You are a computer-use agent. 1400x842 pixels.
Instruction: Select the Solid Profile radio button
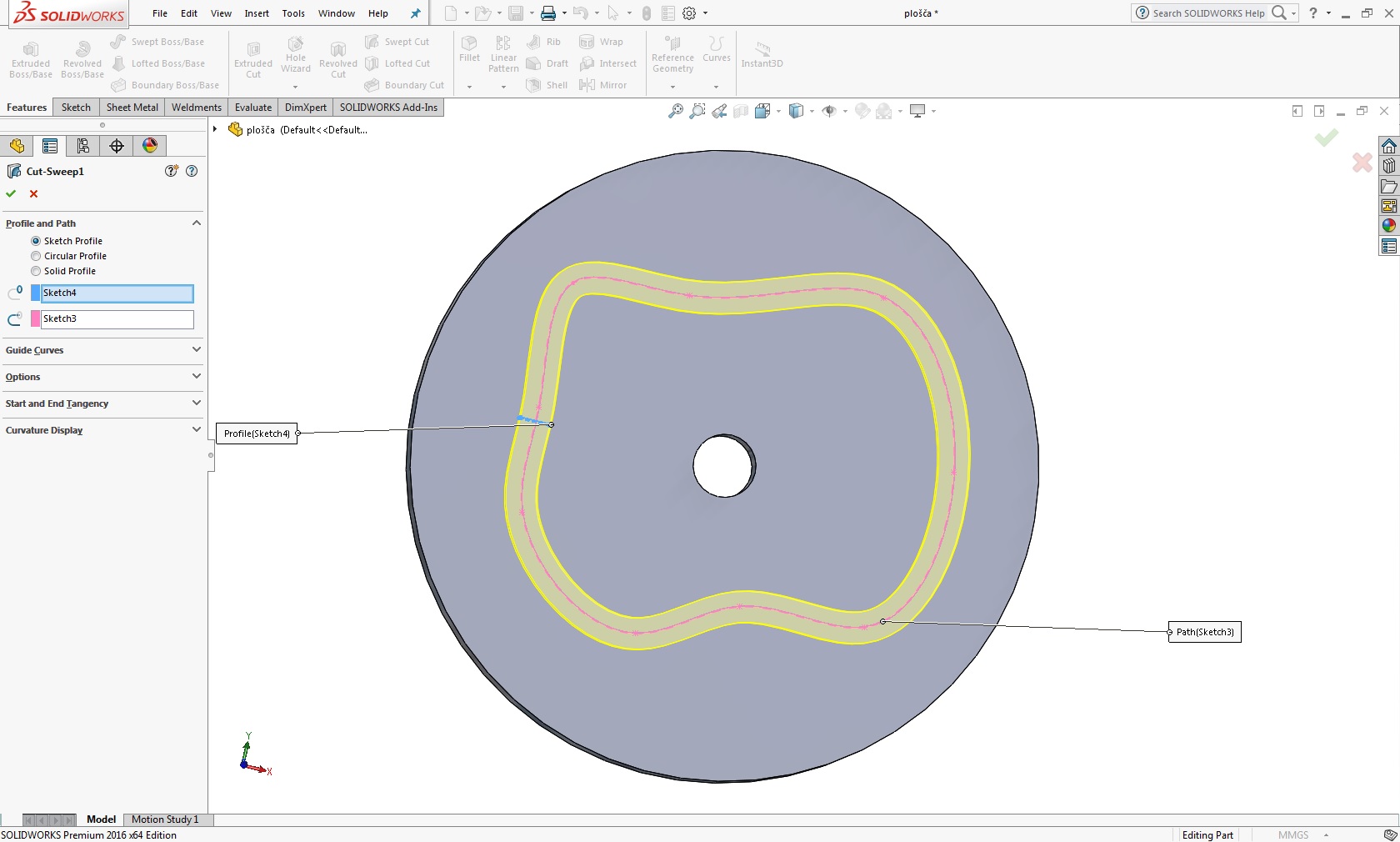[x=36, y=271]
